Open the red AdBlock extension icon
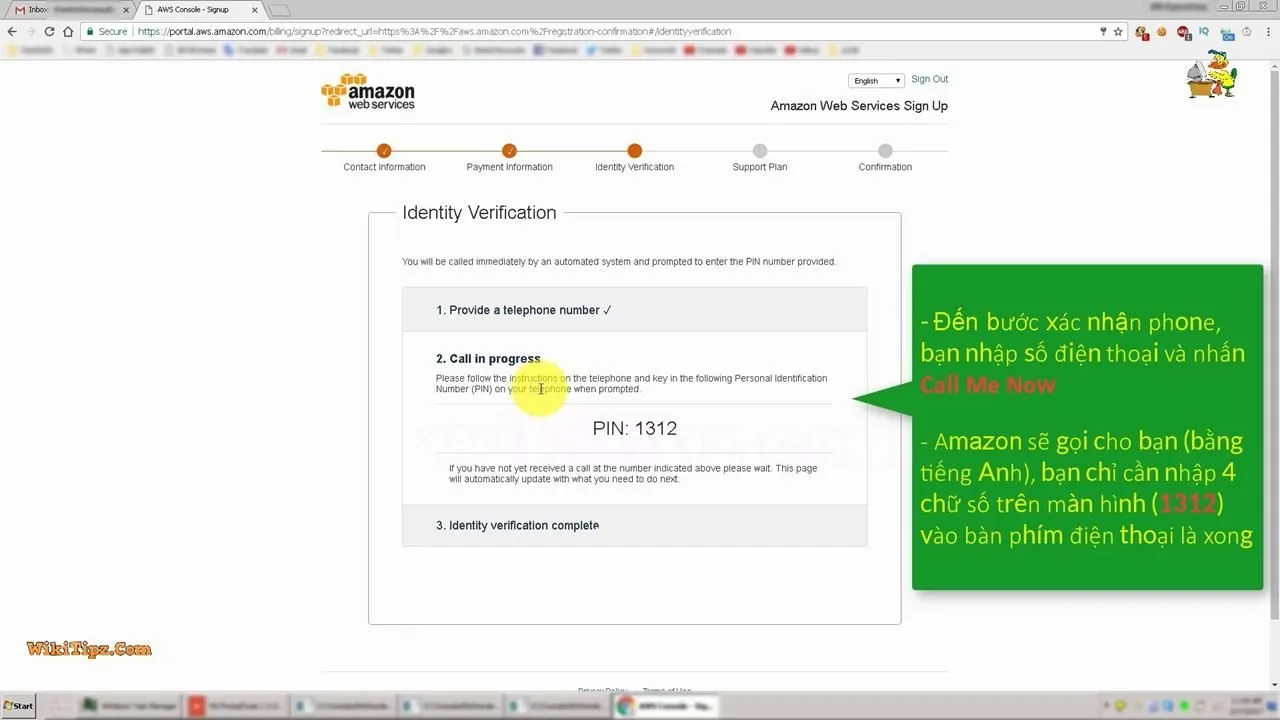Screen dimensions: 1280x720 pos(1184,32)
